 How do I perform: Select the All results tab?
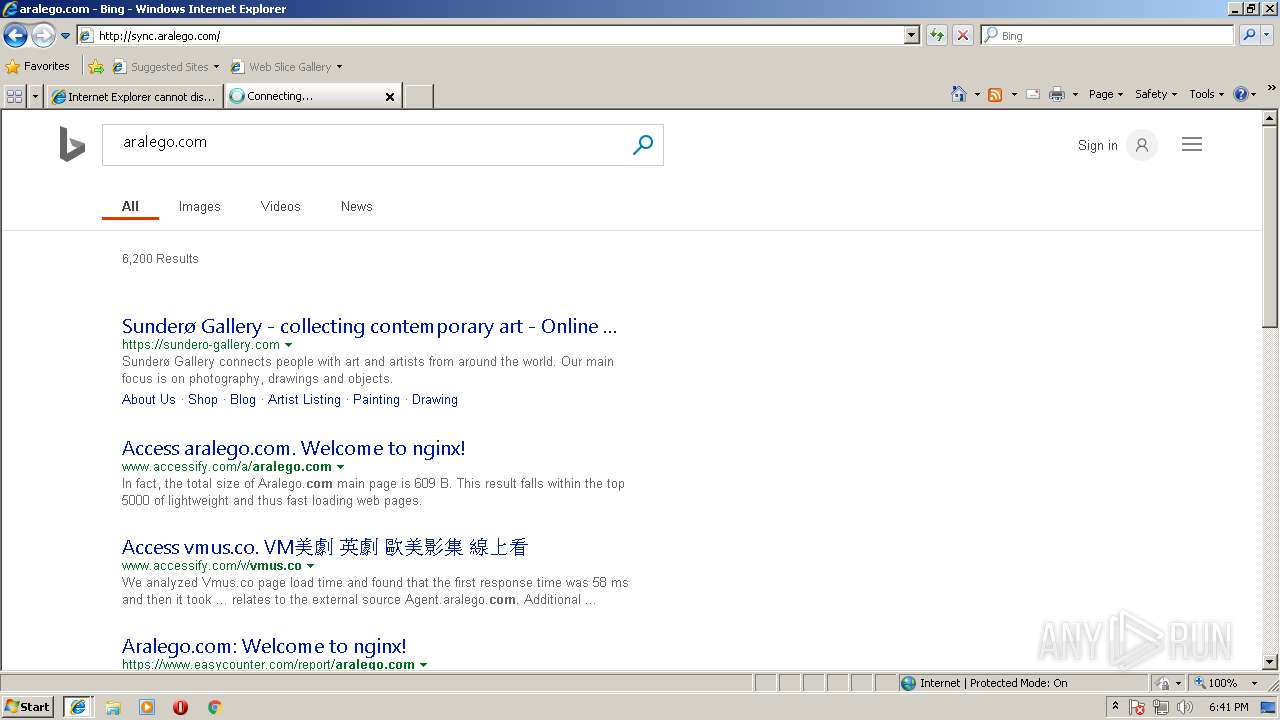point(130,206)
